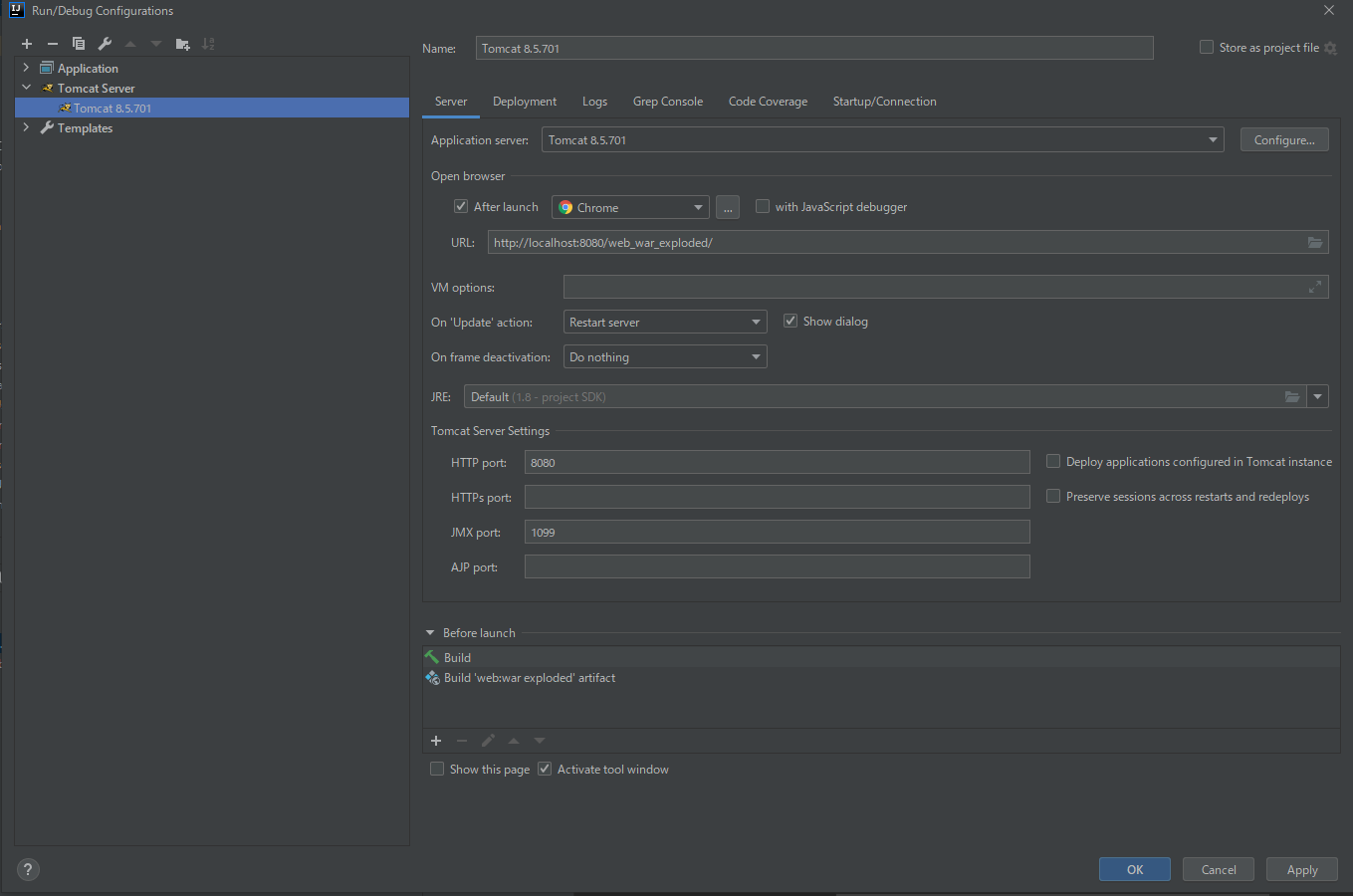Open browser settings ellipsis button

(728, 207)
